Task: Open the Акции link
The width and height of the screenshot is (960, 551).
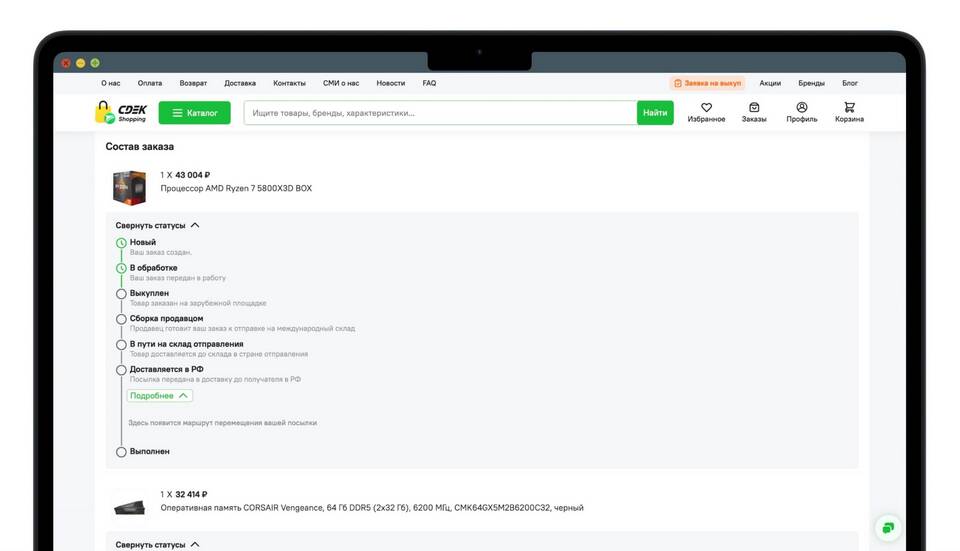Action: point(770,83)
